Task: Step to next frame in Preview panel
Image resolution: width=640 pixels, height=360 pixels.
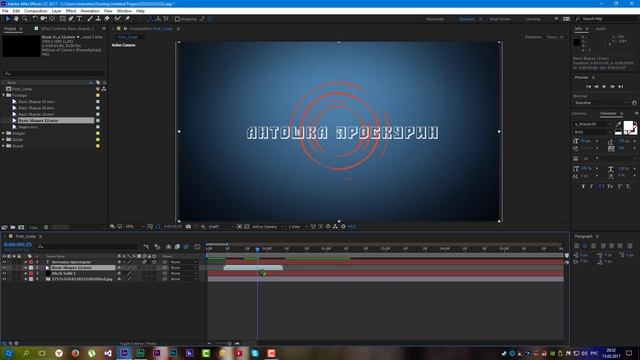Action: [612, 87]
